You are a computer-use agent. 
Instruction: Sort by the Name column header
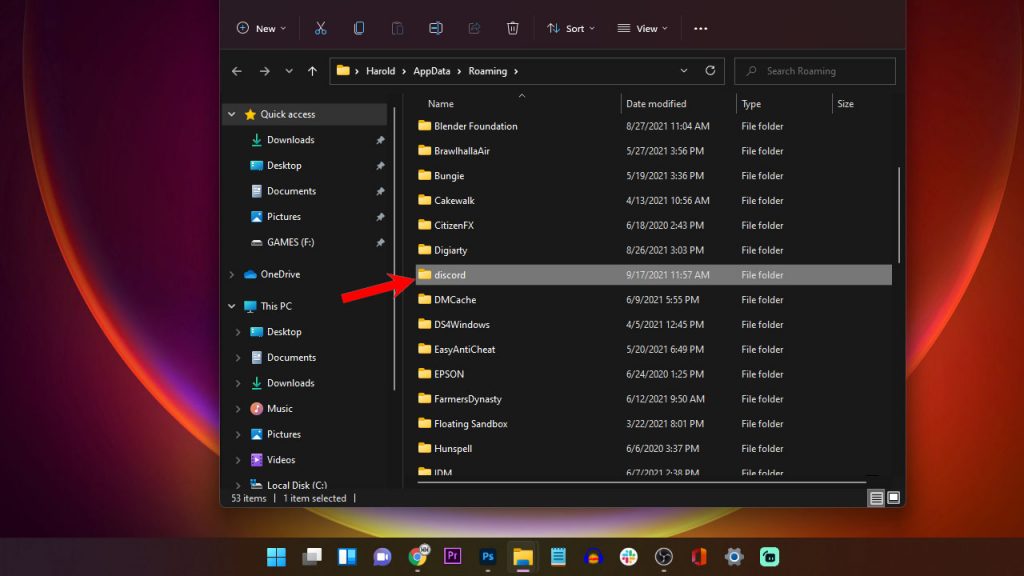[x=441, y=104]
